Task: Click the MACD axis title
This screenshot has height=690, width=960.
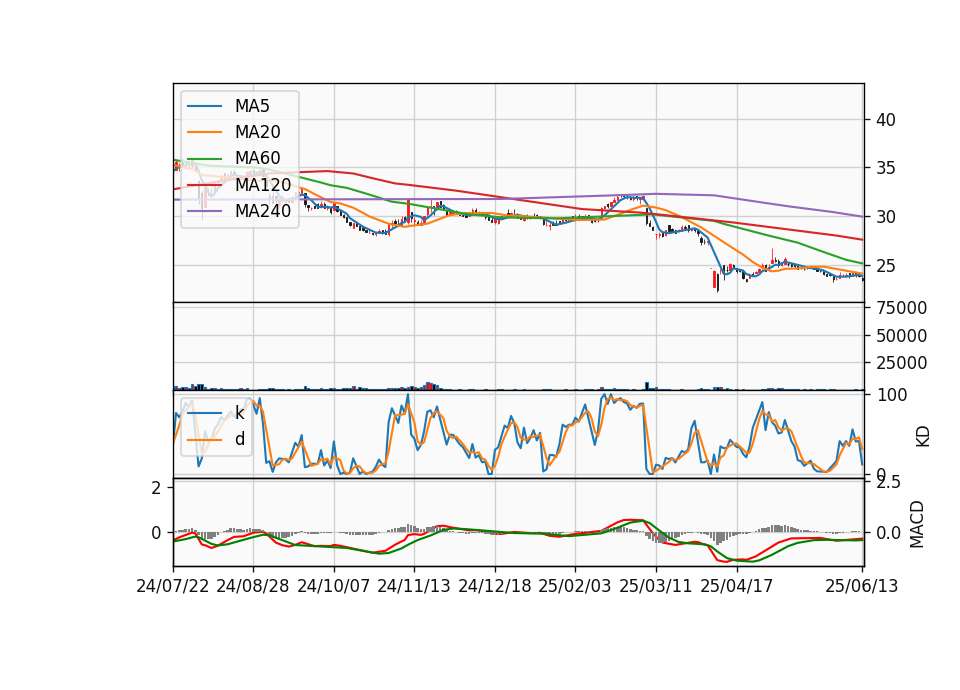Action: 917,524
